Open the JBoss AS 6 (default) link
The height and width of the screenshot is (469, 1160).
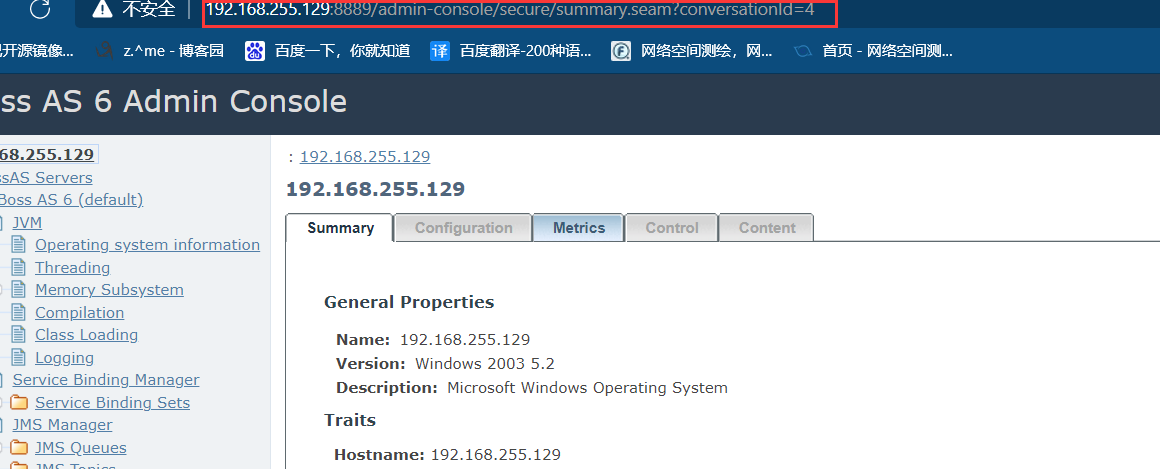(71, 200)
